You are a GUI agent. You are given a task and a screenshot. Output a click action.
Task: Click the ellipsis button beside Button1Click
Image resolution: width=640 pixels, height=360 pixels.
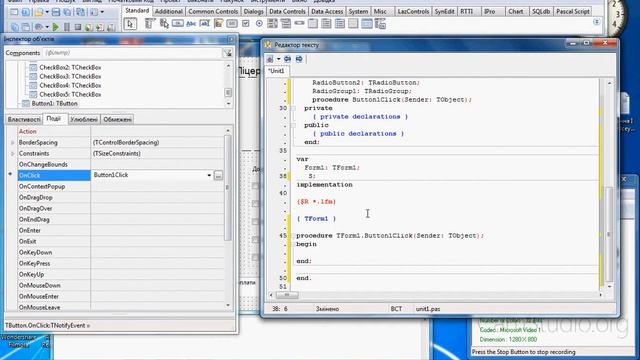(x=218, y=176)
